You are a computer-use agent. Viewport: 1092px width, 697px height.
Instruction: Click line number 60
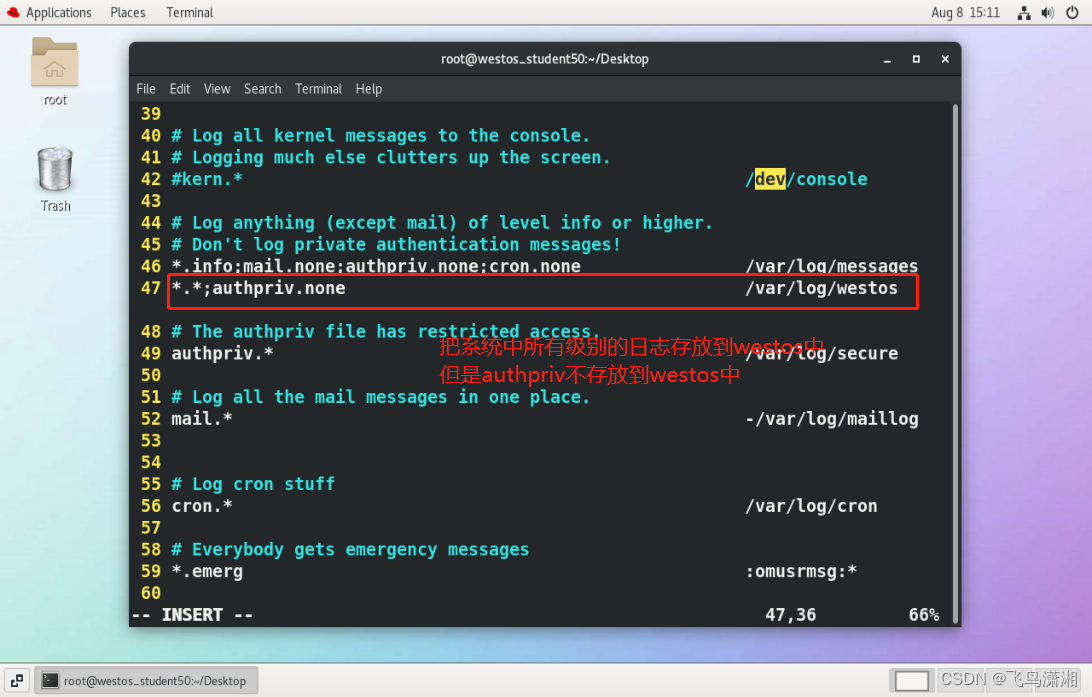(150, 593)
